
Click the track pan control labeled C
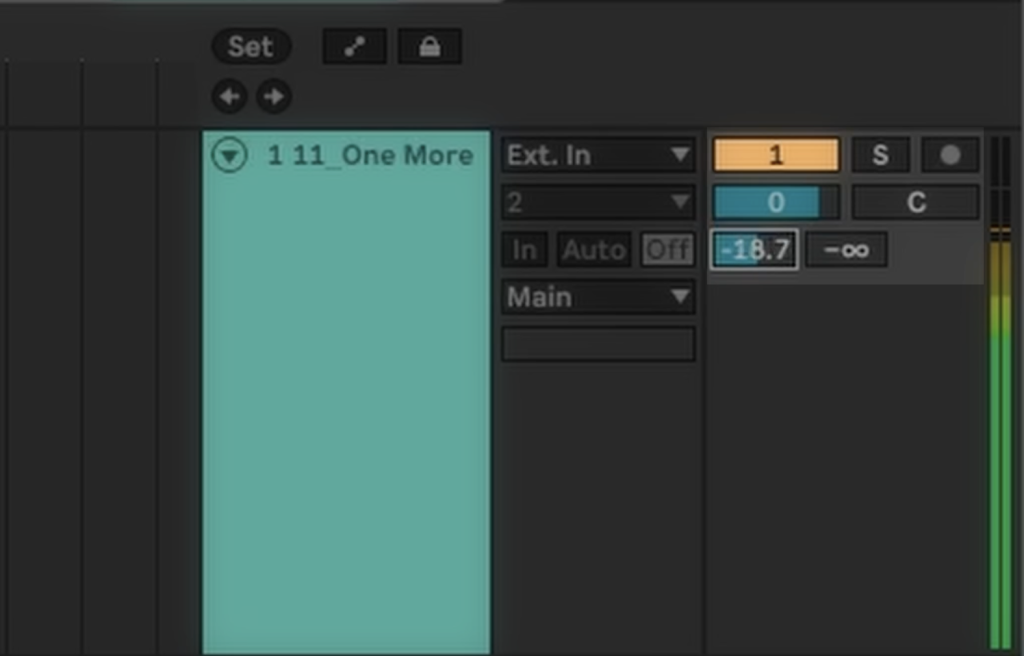(915, 202)
